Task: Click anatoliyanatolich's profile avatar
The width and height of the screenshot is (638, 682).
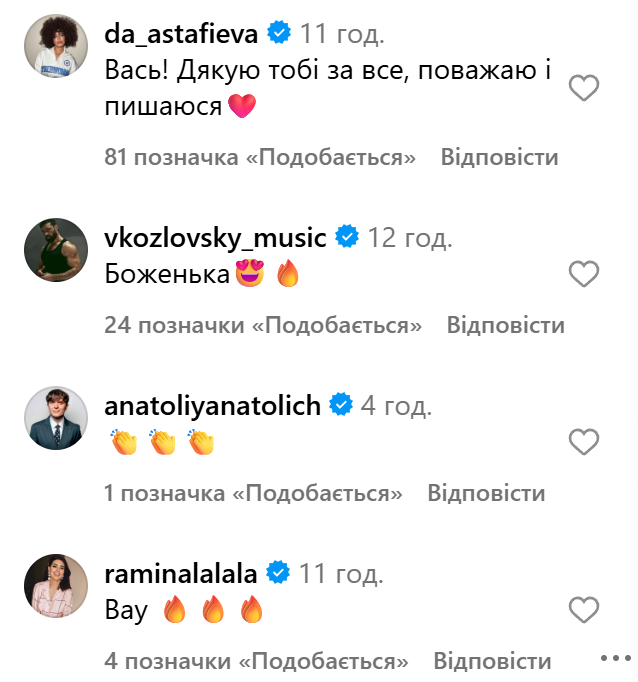Action: click(x=56, y=418)
